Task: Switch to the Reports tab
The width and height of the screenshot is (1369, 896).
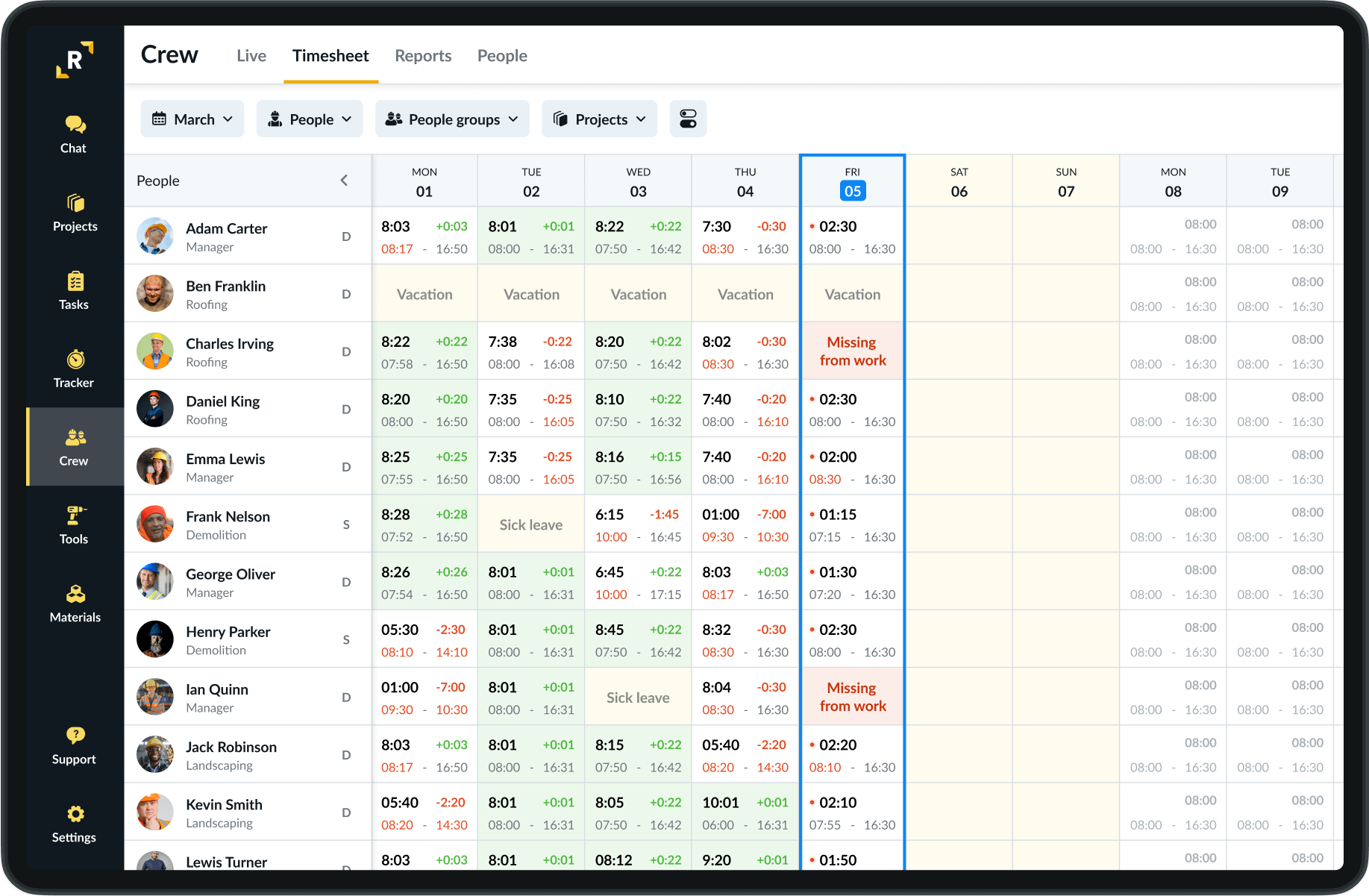Action: coord(422,55)
